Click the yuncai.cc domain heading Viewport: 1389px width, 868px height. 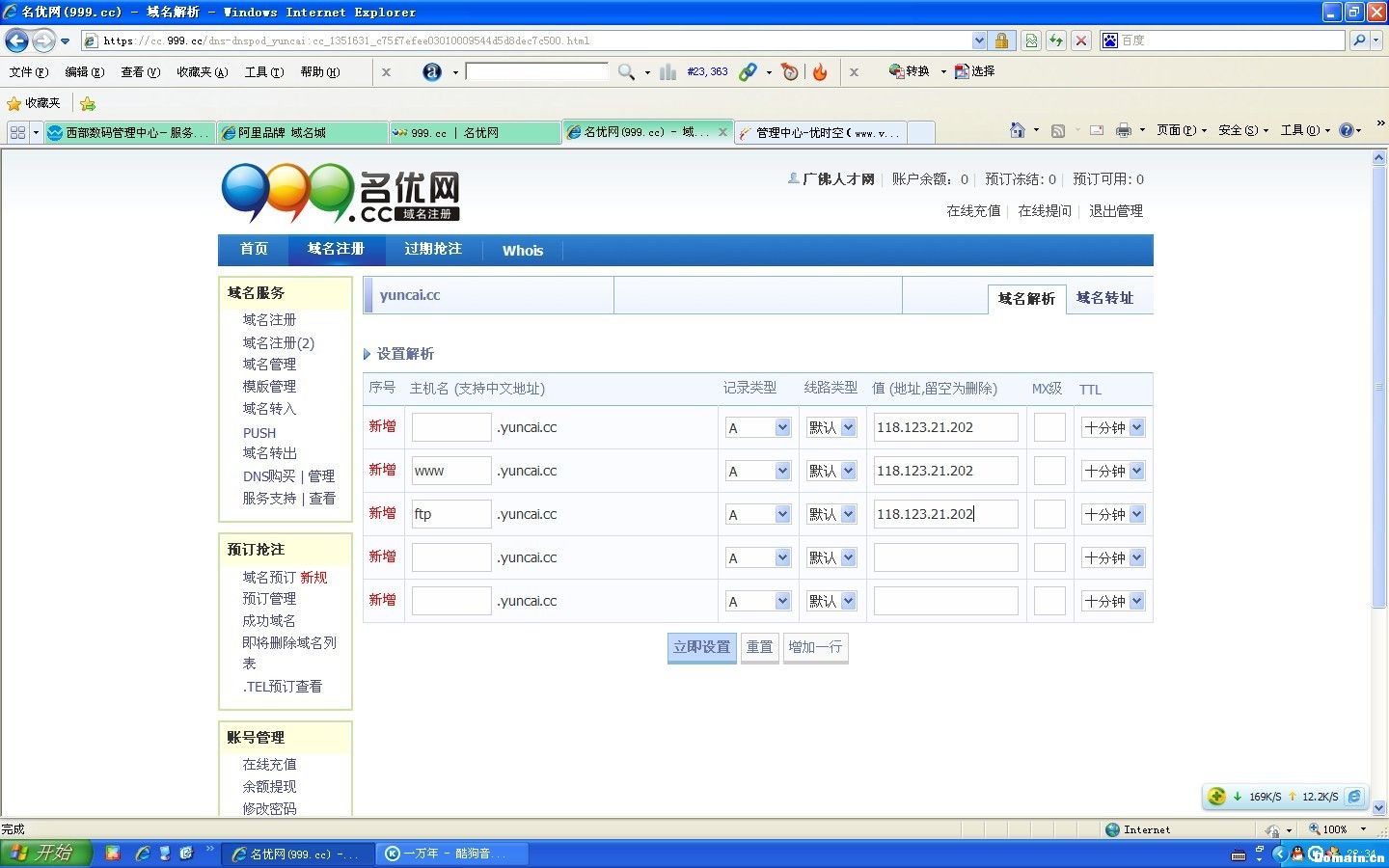410,295
